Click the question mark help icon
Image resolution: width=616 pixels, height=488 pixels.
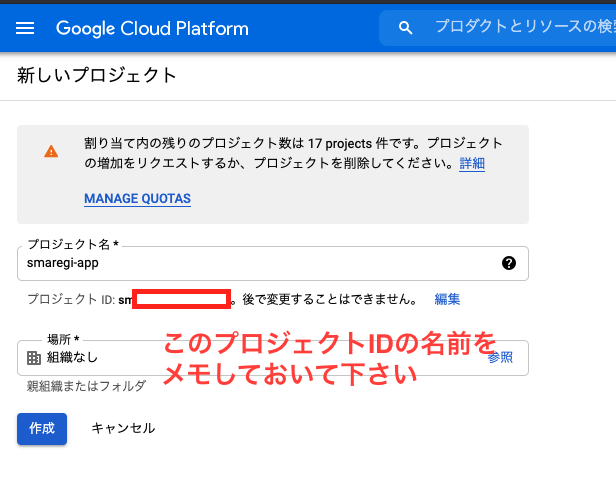[509, 263]
